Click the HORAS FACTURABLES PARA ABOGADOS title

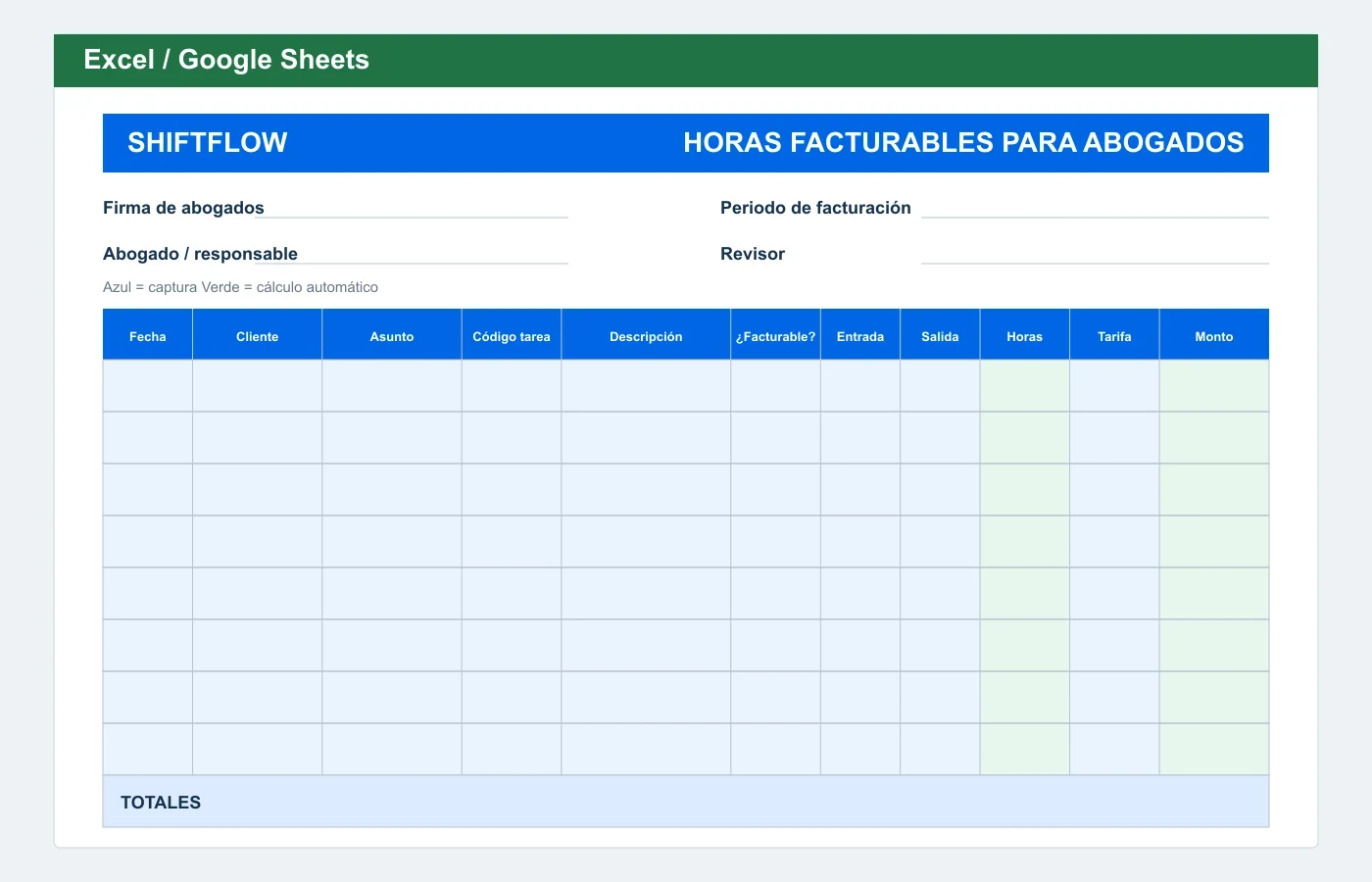pos(963,143)
